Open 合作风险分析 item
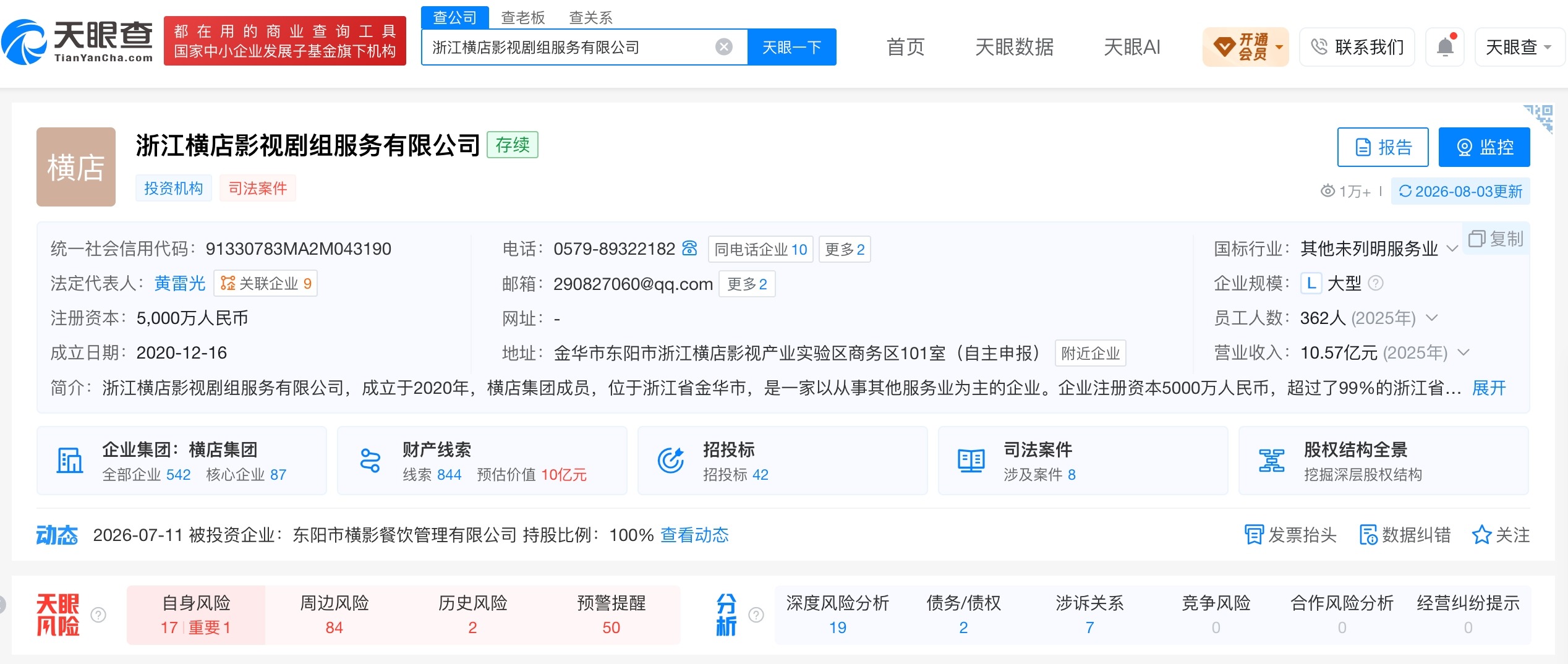Image resolution: width=1568 pixels, height=664 pixels. point(1342,615)
